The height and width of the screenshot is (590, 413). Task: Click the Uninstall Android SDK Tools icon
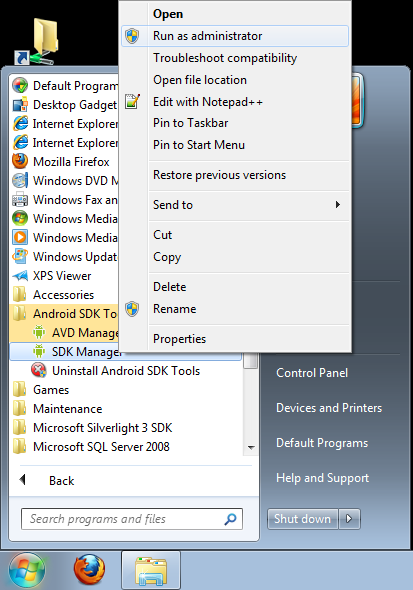(39, 370)
